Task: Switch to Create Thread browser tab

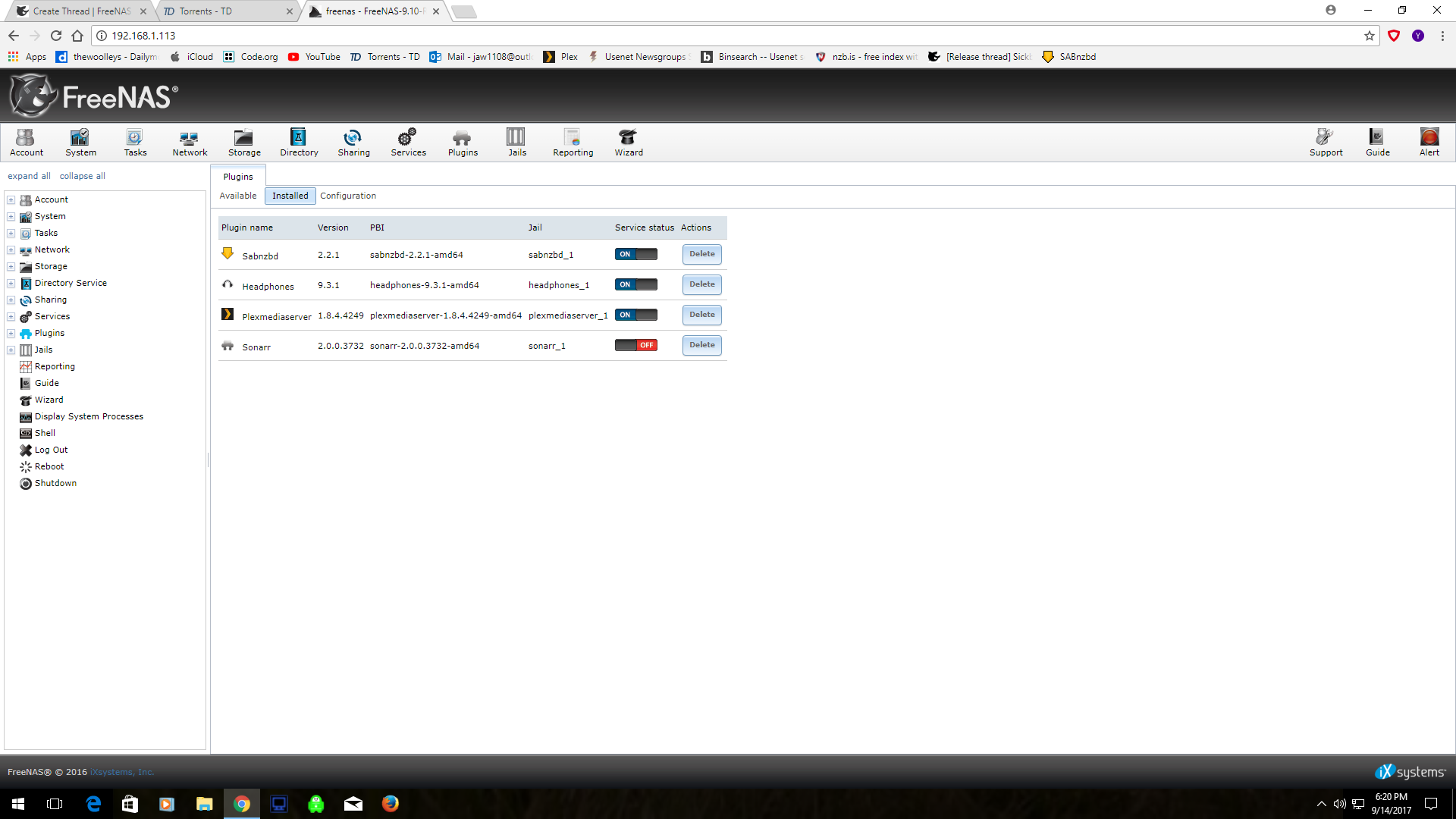Action: pyautogui.click(x=81, y=11)
